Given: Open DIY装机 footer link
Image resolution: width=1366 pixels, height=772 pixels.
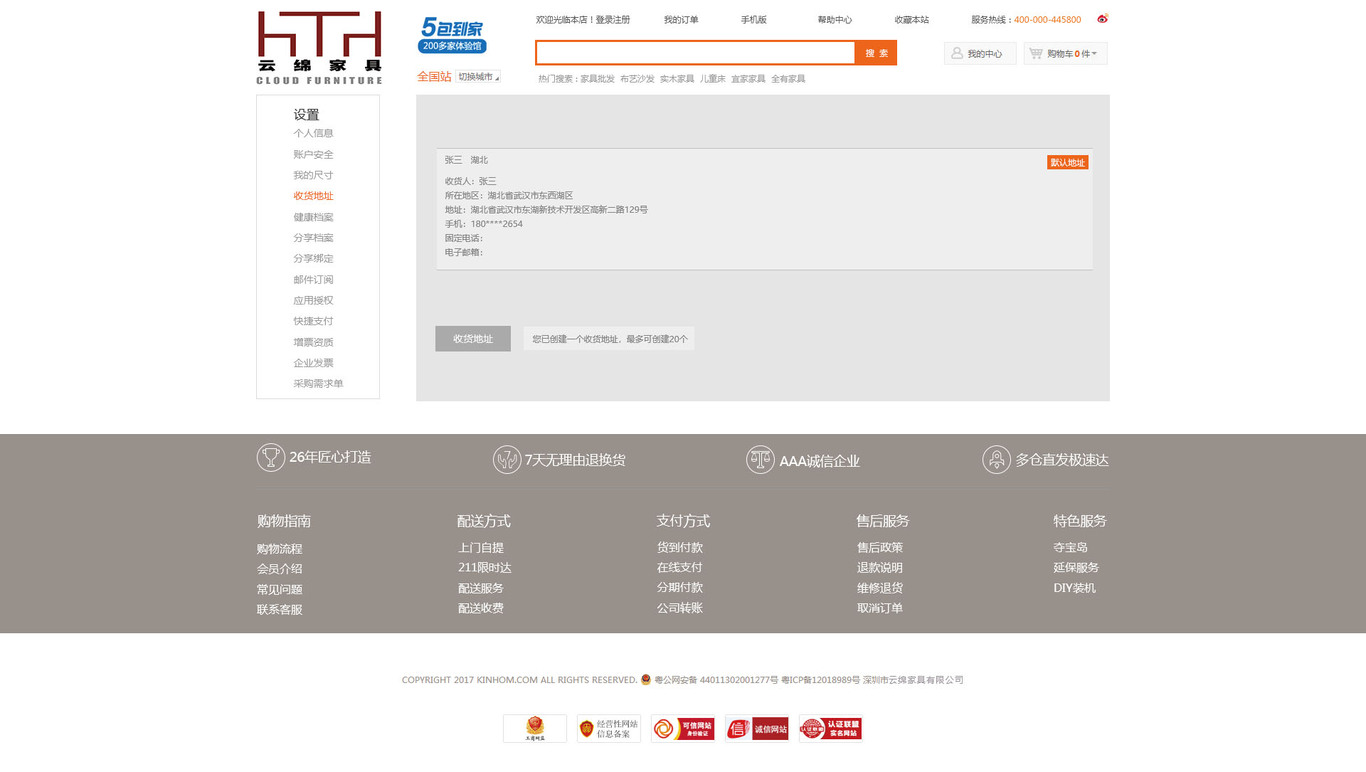Looking at the screenshot, I should click(1075, 588).
